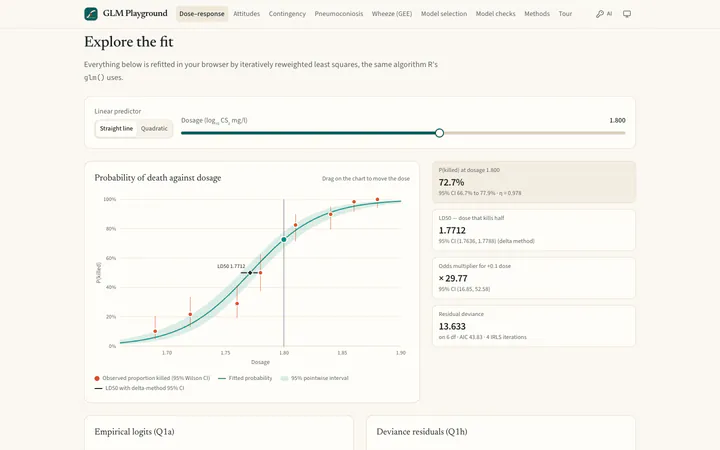
Task: Select the Straight line predictor option
Action: [x=116, y=129]
